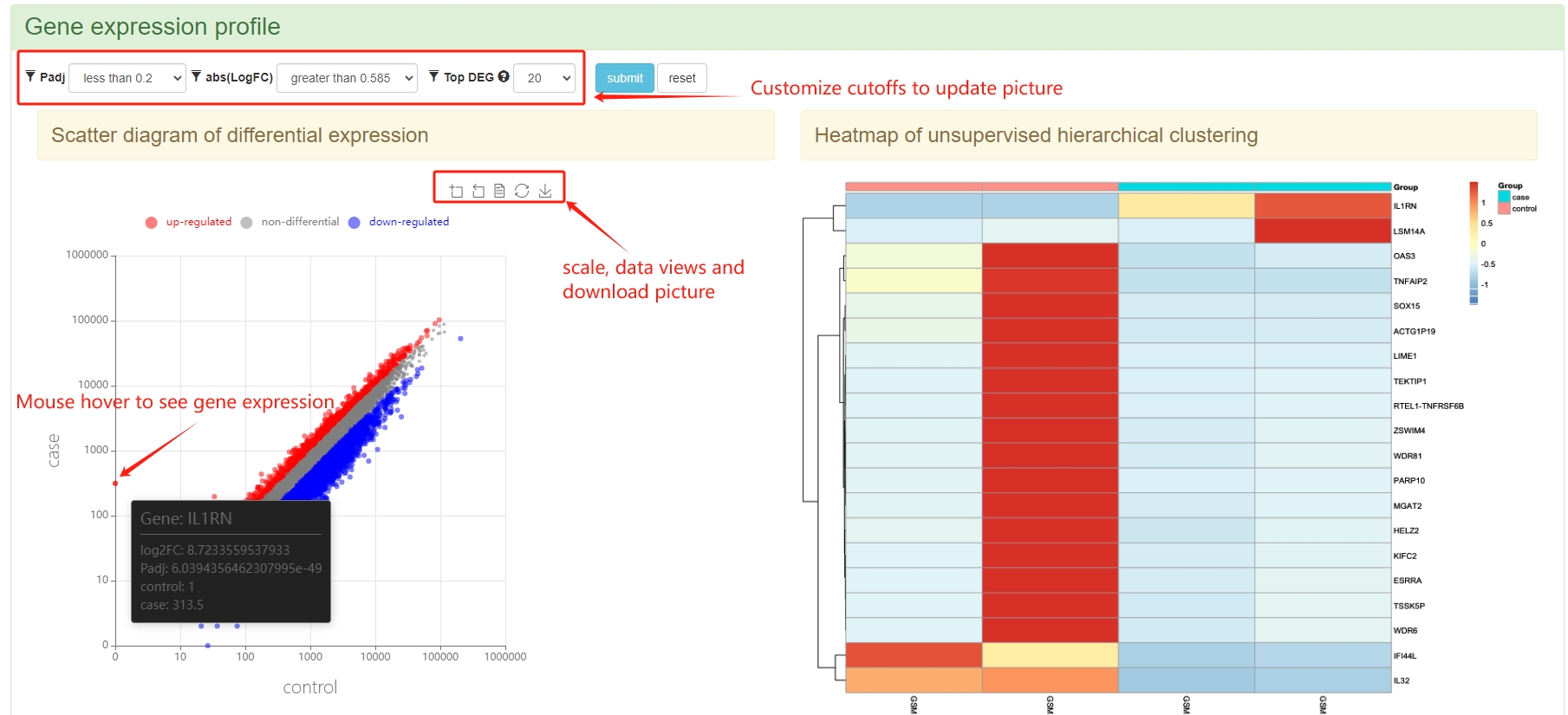This screenshot has width=1568, height=715.
Task: Click the reset button
Action: coord(682,78)
